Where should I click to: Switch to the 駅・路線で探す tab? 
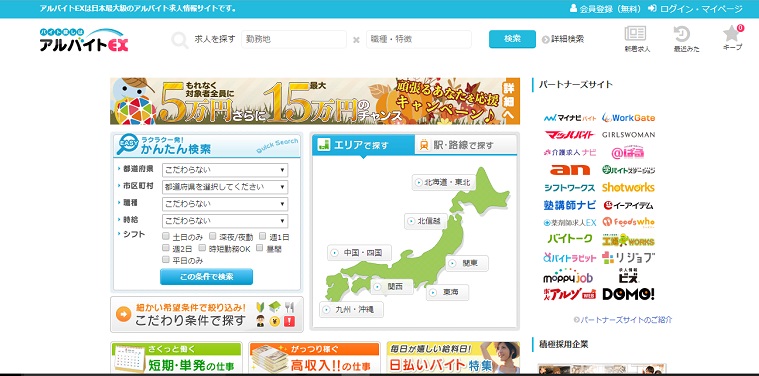tap(465, 144)
